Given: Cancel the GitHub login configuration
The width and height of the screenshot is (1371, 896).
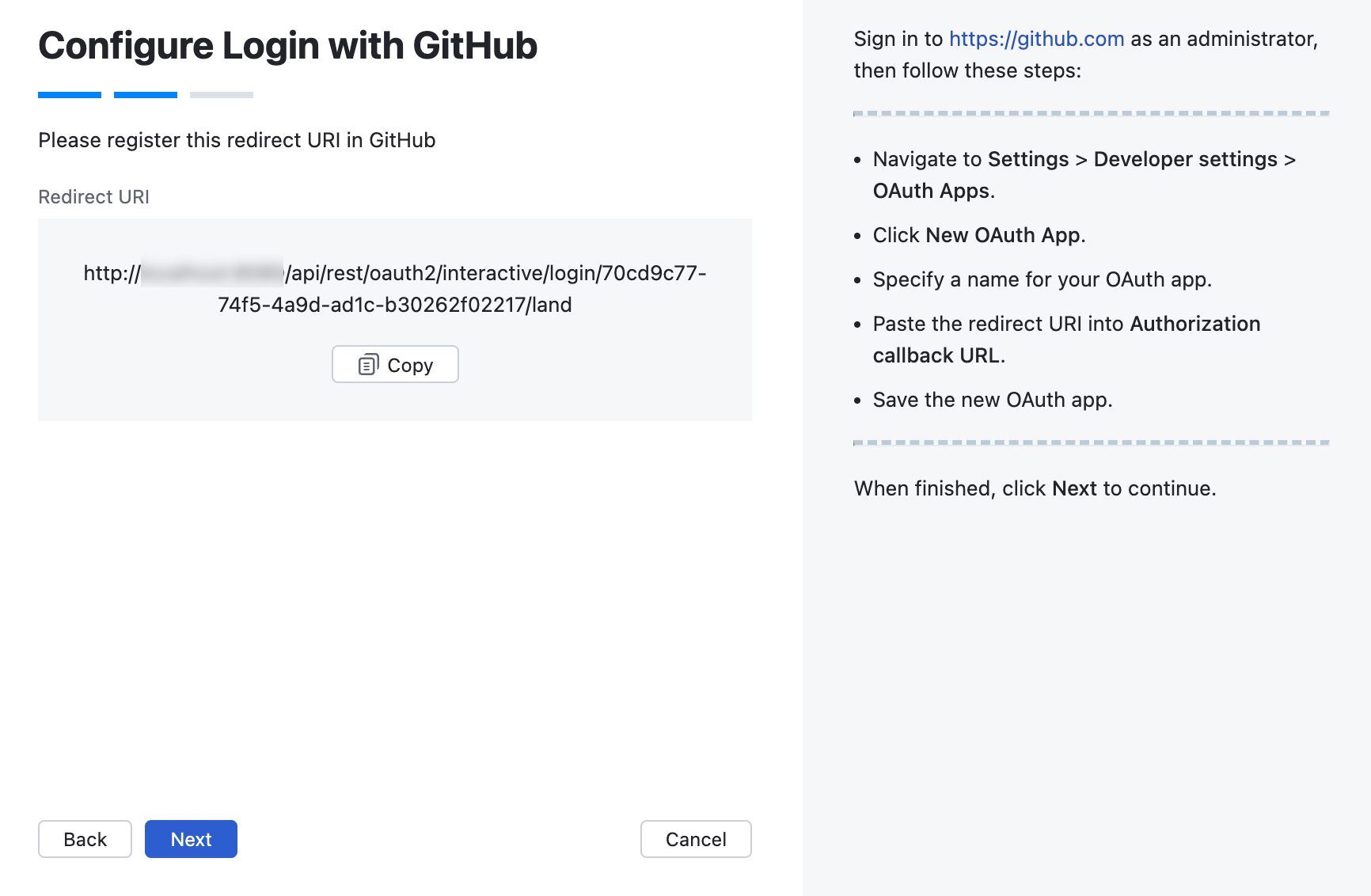Looking at the screenshot, I should click(696, 839).
